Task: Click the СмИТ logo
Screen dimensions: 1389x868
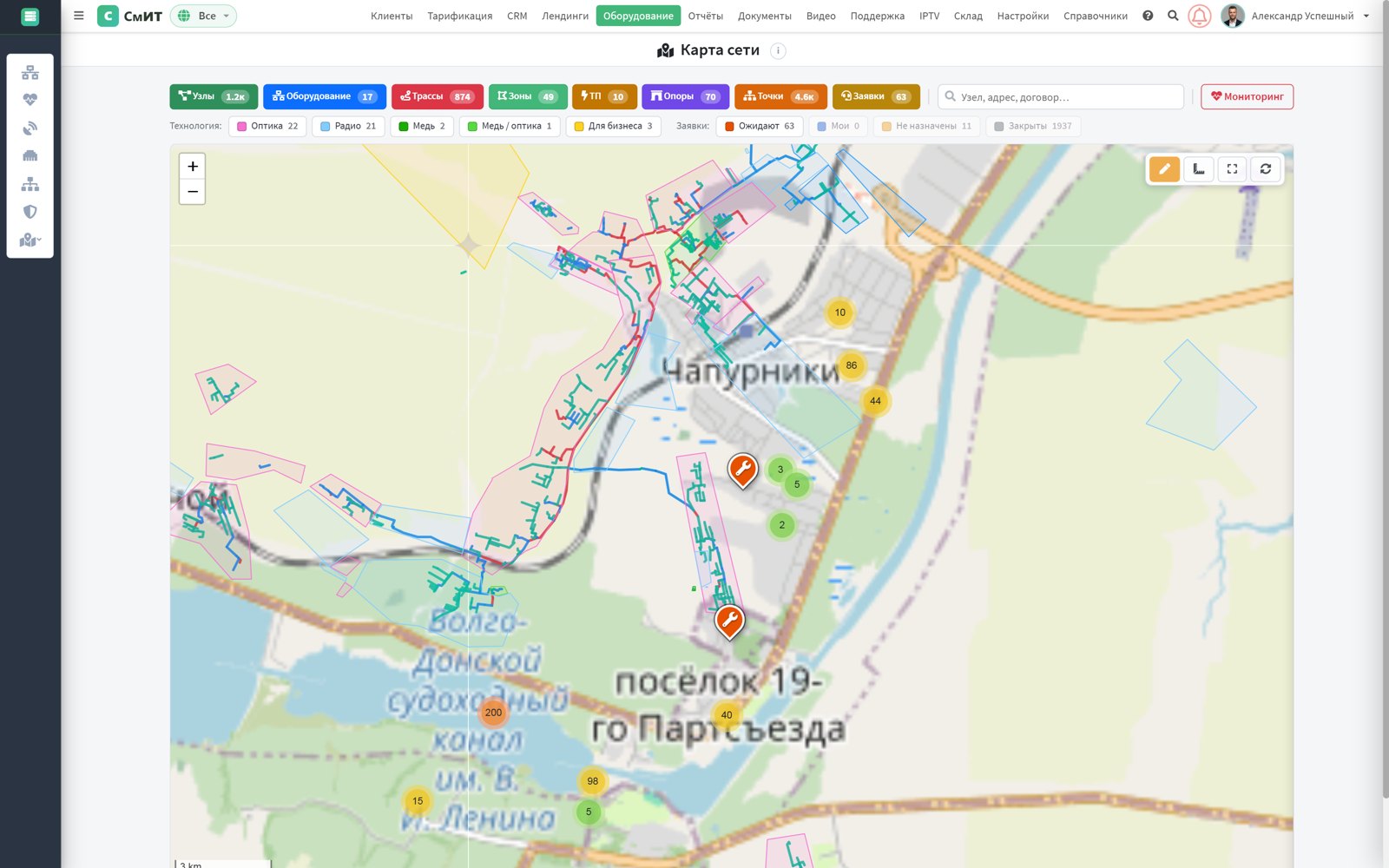Action: 130,16
